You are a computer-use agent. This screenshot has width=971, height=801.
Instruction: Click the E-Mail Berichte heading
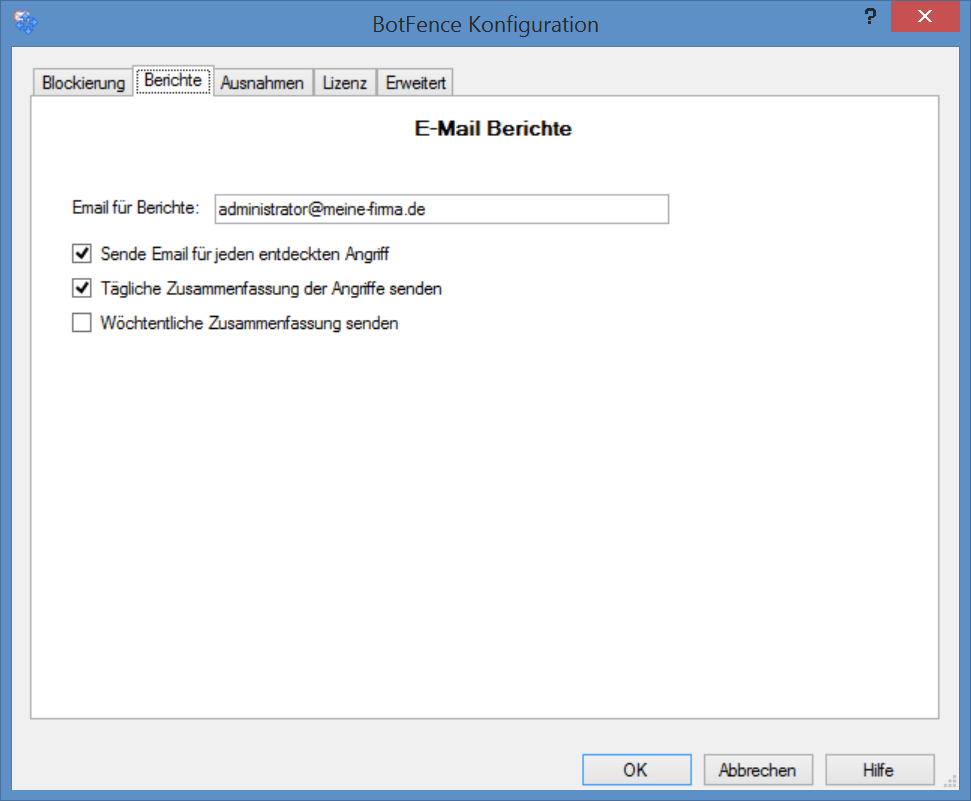point(492,129)
